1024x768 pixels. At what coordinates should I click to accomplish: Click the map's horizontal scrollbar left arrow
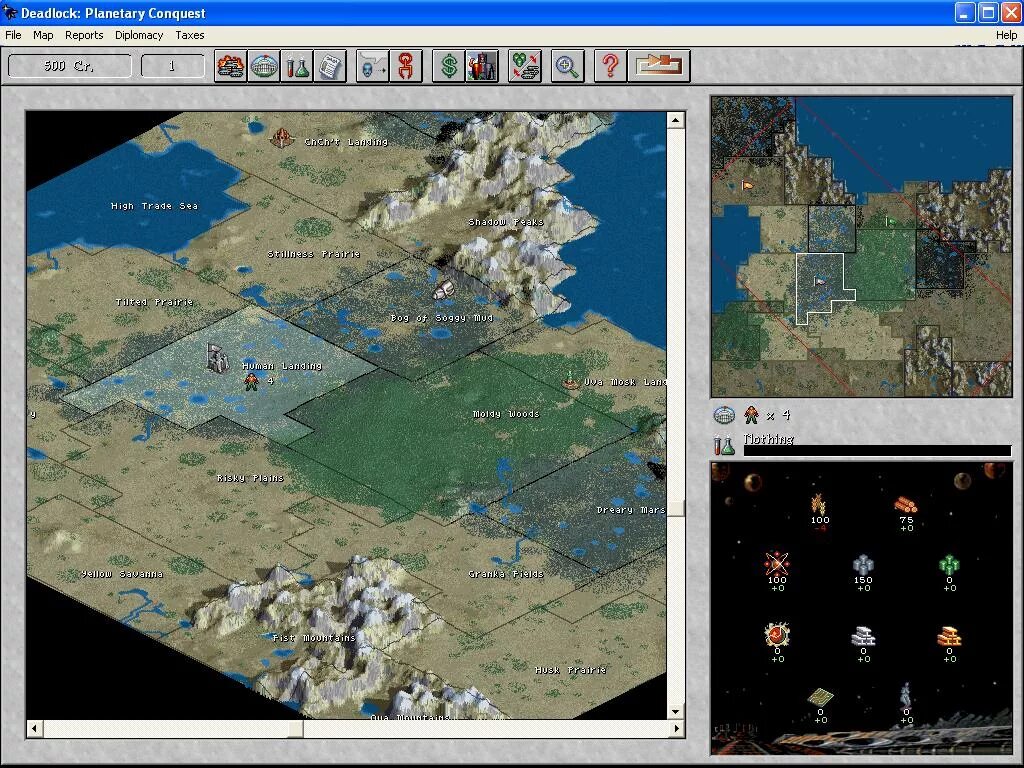(35, 728)
